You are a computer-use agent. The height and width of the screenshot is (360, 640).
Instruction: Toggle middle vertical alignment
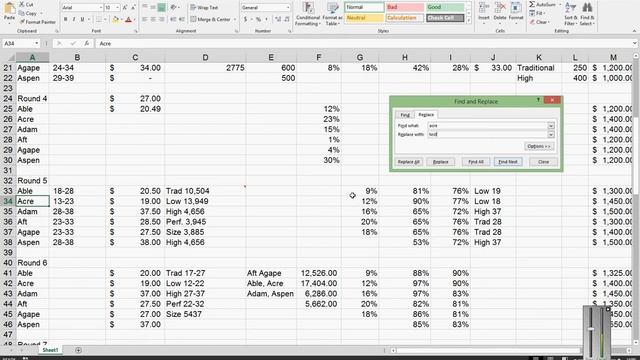pos(153,7)
